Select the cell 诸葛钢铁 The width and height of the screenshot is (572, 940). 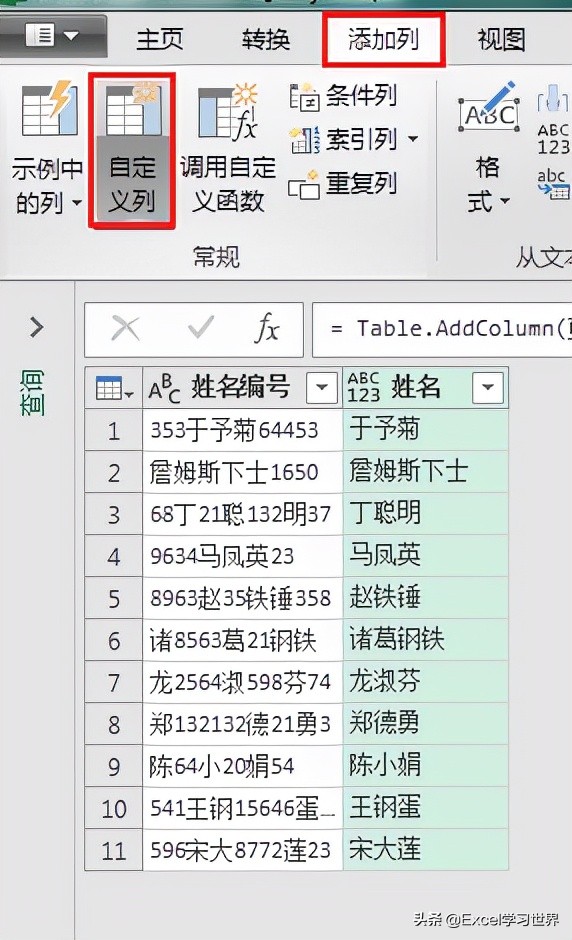[425, 640]
